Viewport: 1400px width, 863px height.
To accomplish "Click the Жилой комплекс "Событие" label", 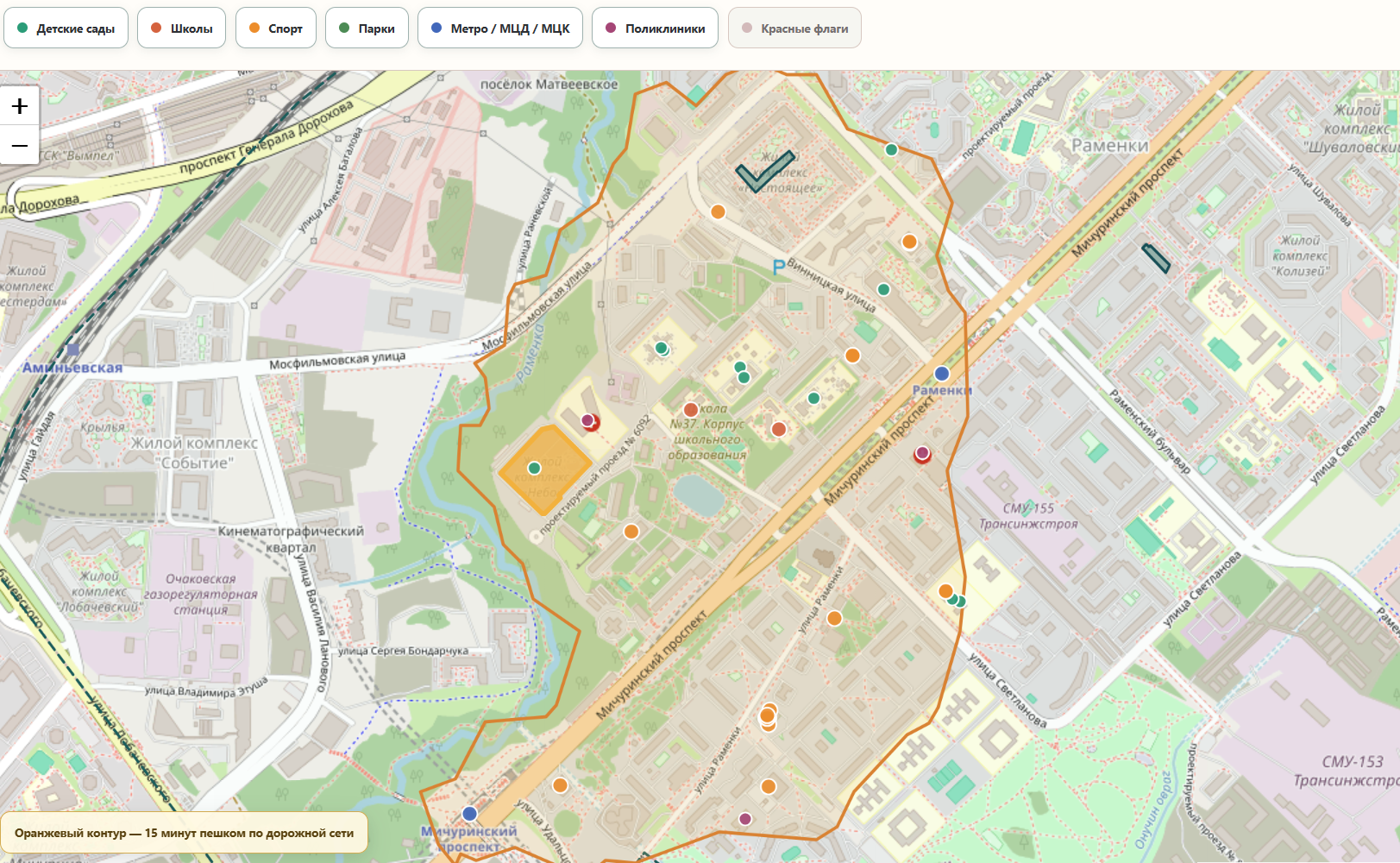I will point(194,453).
